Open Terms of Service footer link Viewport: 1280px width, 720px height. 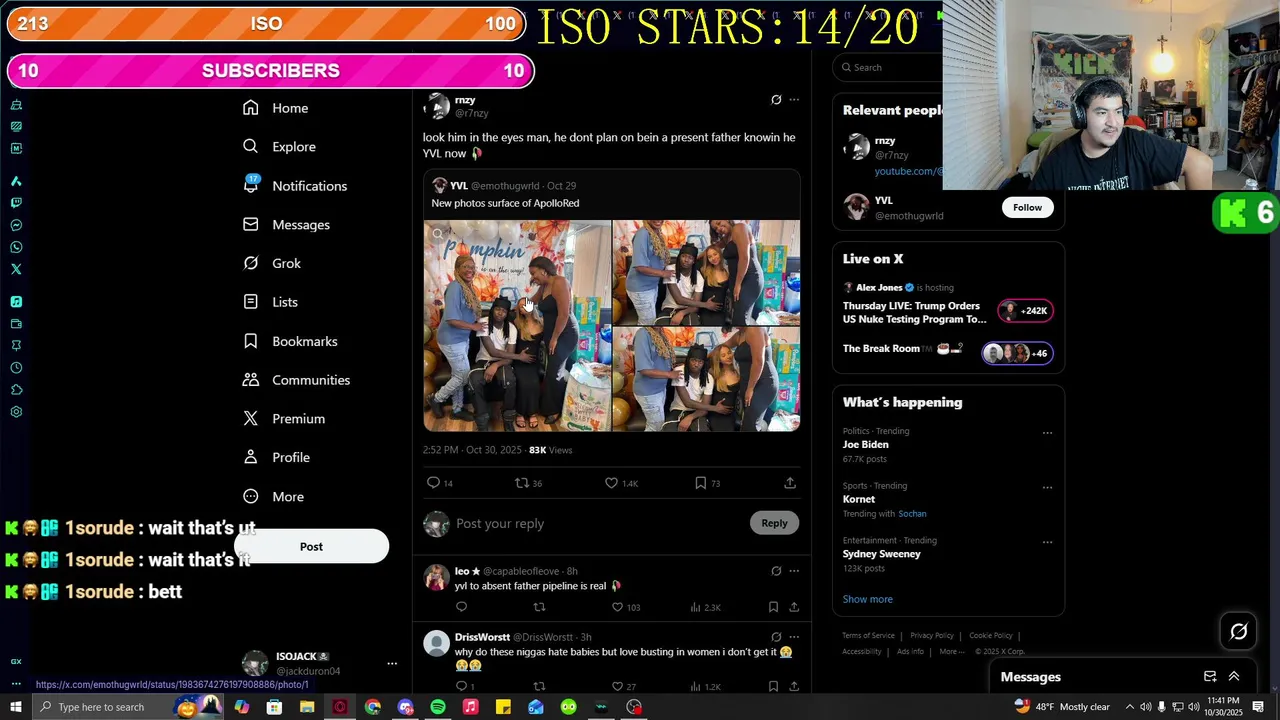tap(867, 636)
